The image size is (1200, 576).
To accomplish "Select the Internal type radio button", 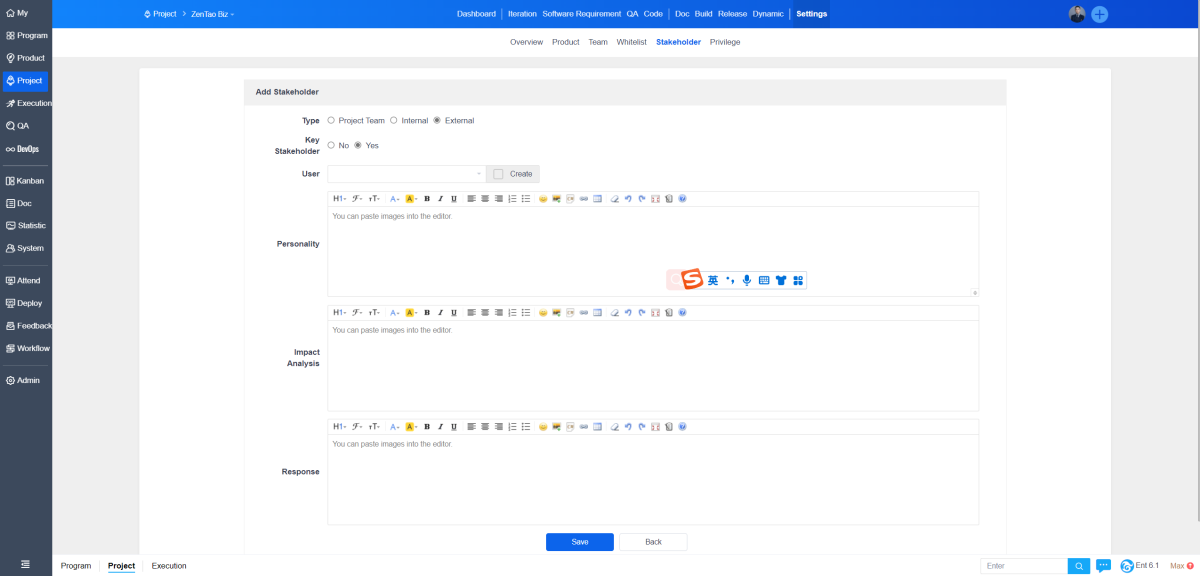I will [394, 121].
